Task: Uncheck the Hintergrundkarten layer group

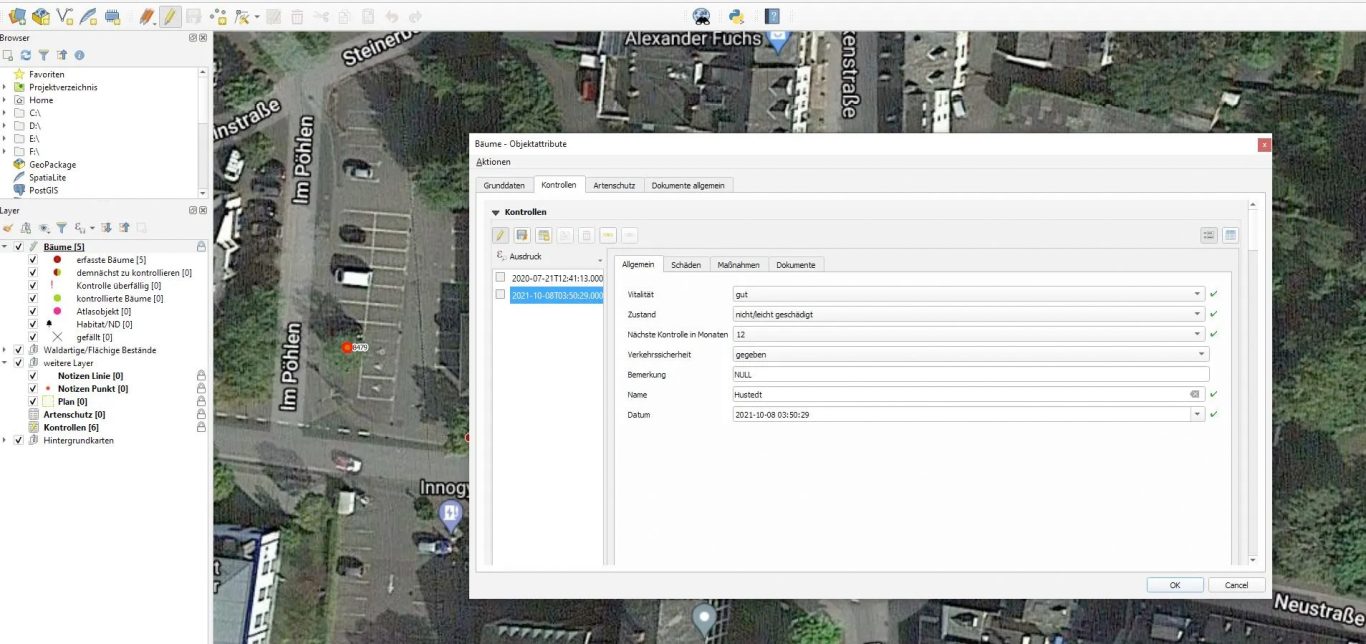Action: click(x=18, y=440)
